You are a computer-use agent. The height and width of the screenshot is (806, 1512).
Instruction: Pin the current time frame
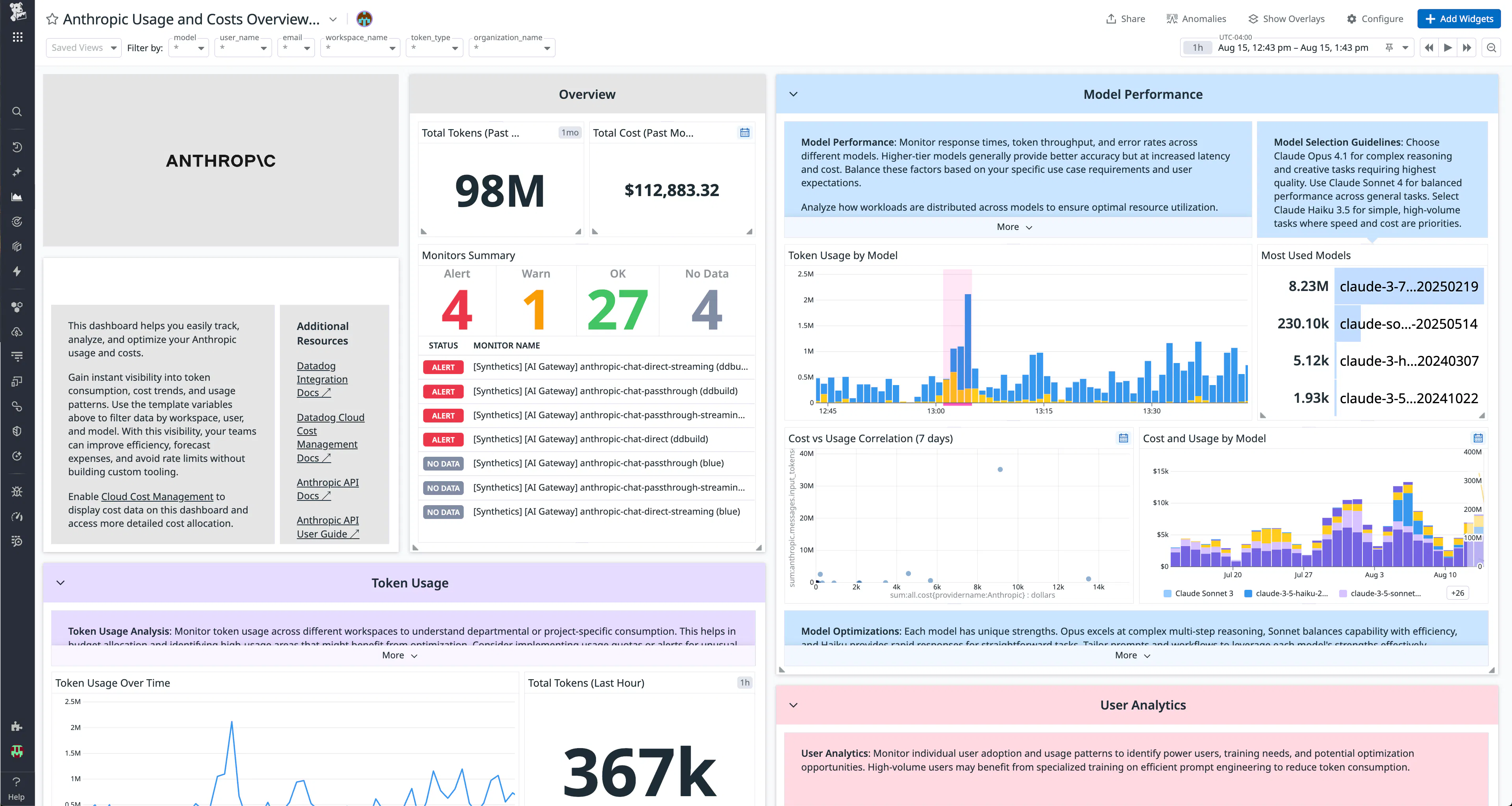[x=1389, y=48]
